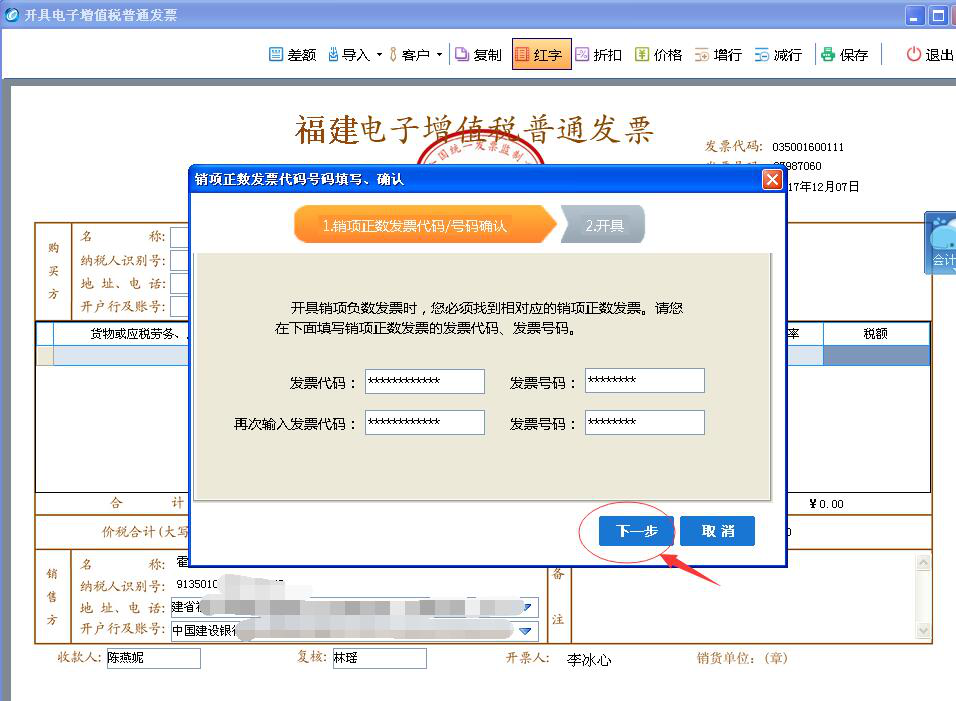The image size is (956, 701).
Task: Toggle the 红字 red-letter invoice button
Action: [x=541, y=55]
